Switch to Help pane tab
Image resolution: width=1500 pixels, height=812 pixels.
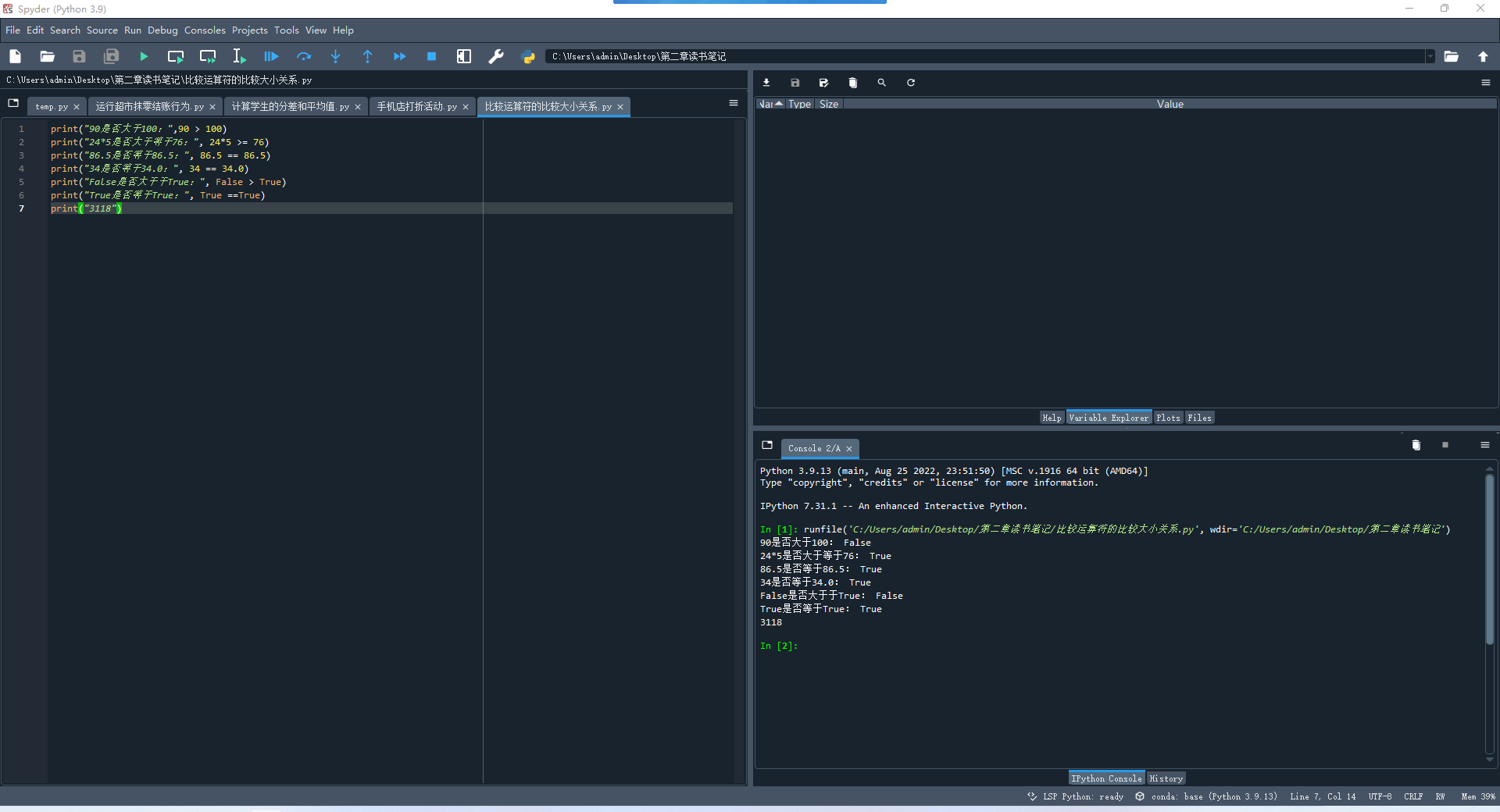1052,418
